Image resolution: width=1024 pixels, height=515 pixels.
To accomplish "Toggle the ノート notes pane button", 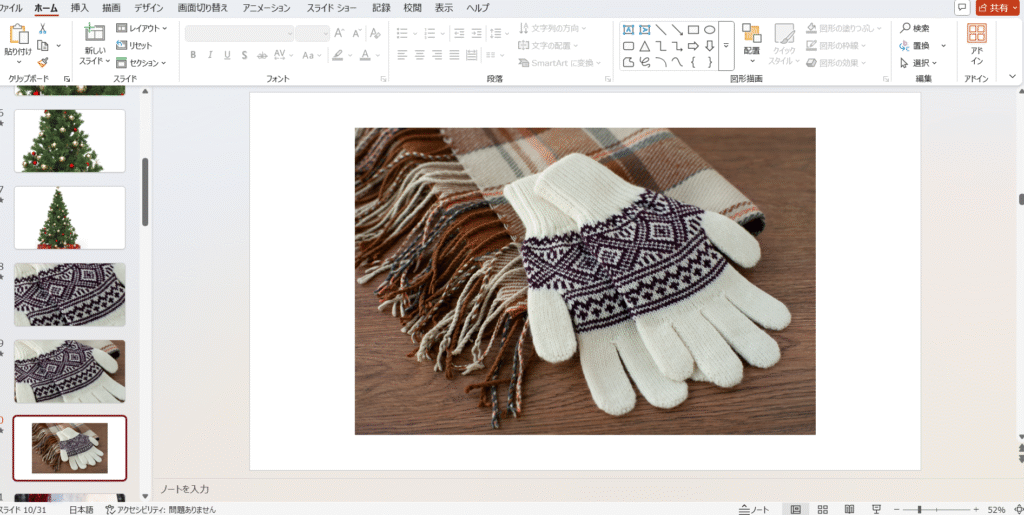I will coord(754,509).
